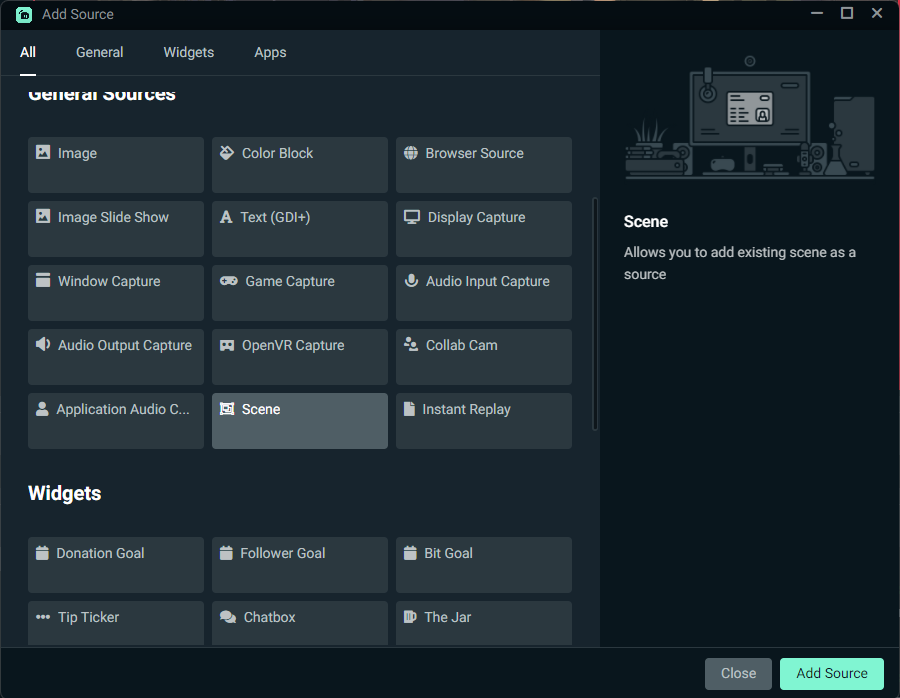The height and width of the screenshot is (698, 900).
Task: Click the Game Capture controller icon
Action: coord(229,281)
